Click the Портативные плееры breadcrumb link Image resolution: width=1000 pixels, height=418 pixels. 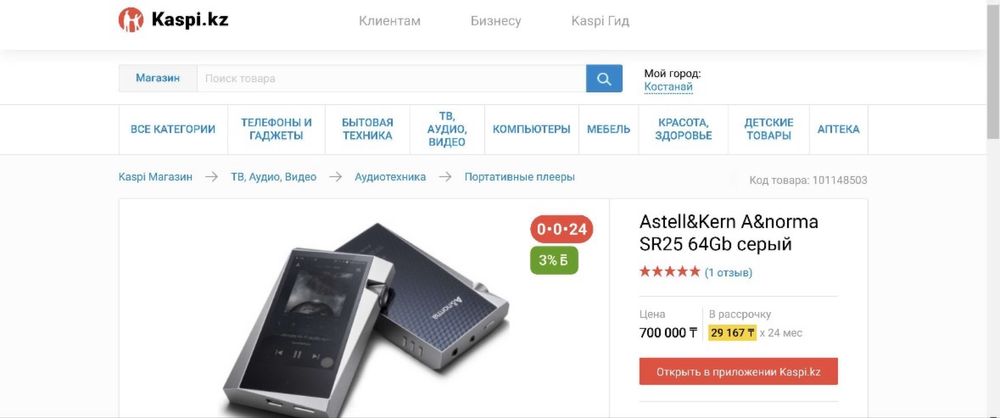pyautogui.click(x=519, y=177)
